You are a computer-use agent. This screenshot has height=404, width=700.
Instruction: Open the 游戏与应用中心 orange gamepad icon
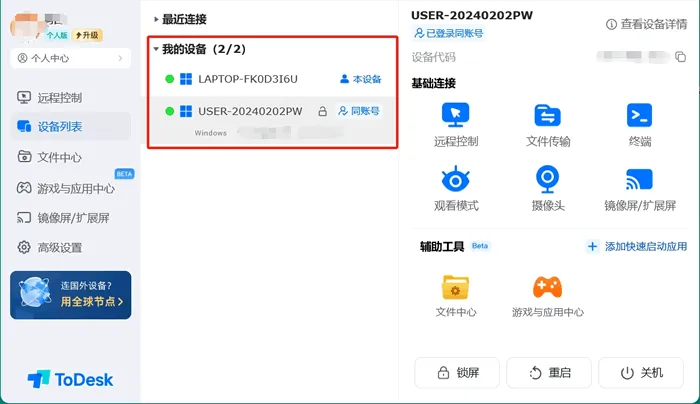tap(547, 287)
